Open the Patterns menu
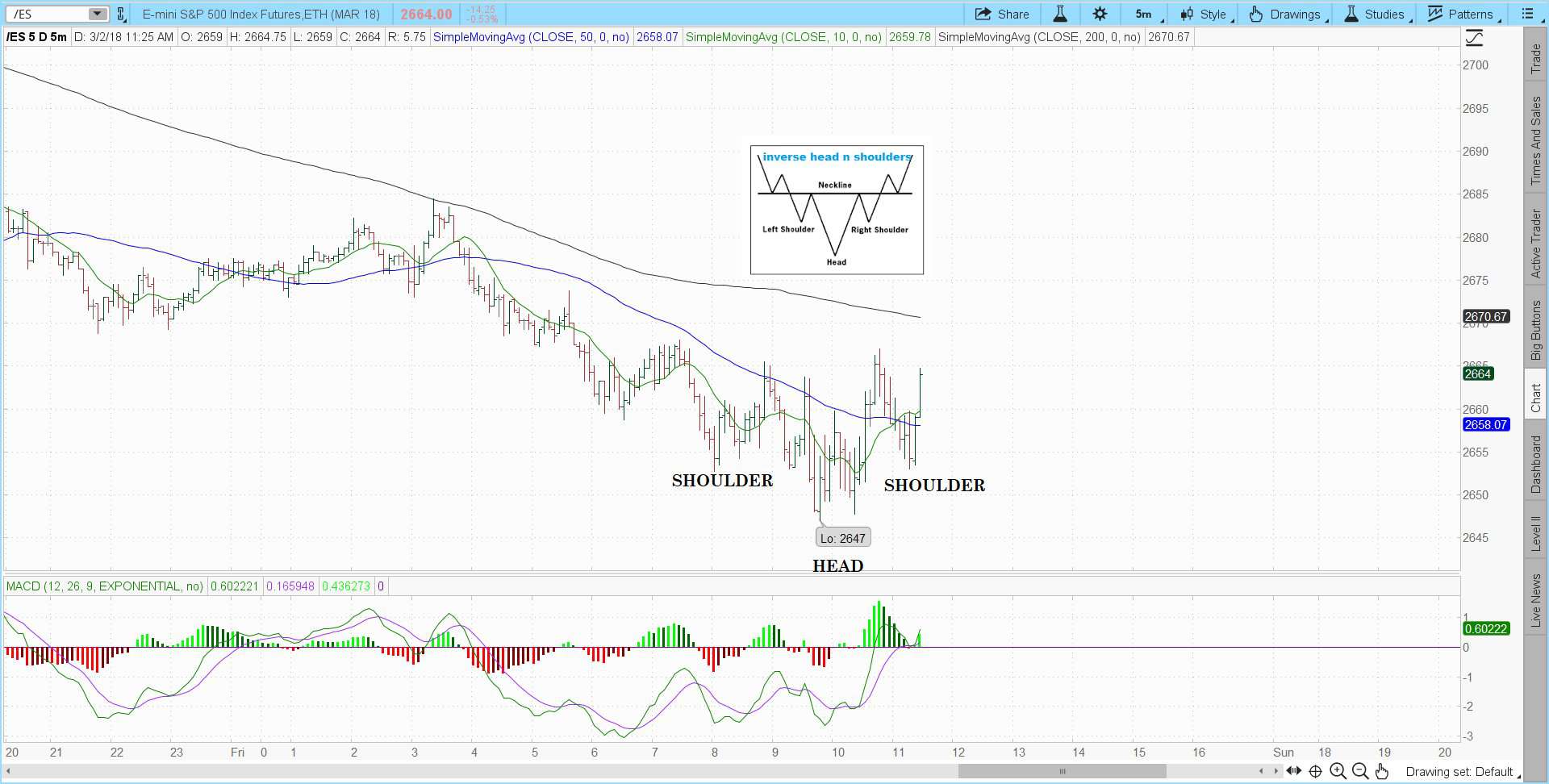 [x=1462, y=15]
